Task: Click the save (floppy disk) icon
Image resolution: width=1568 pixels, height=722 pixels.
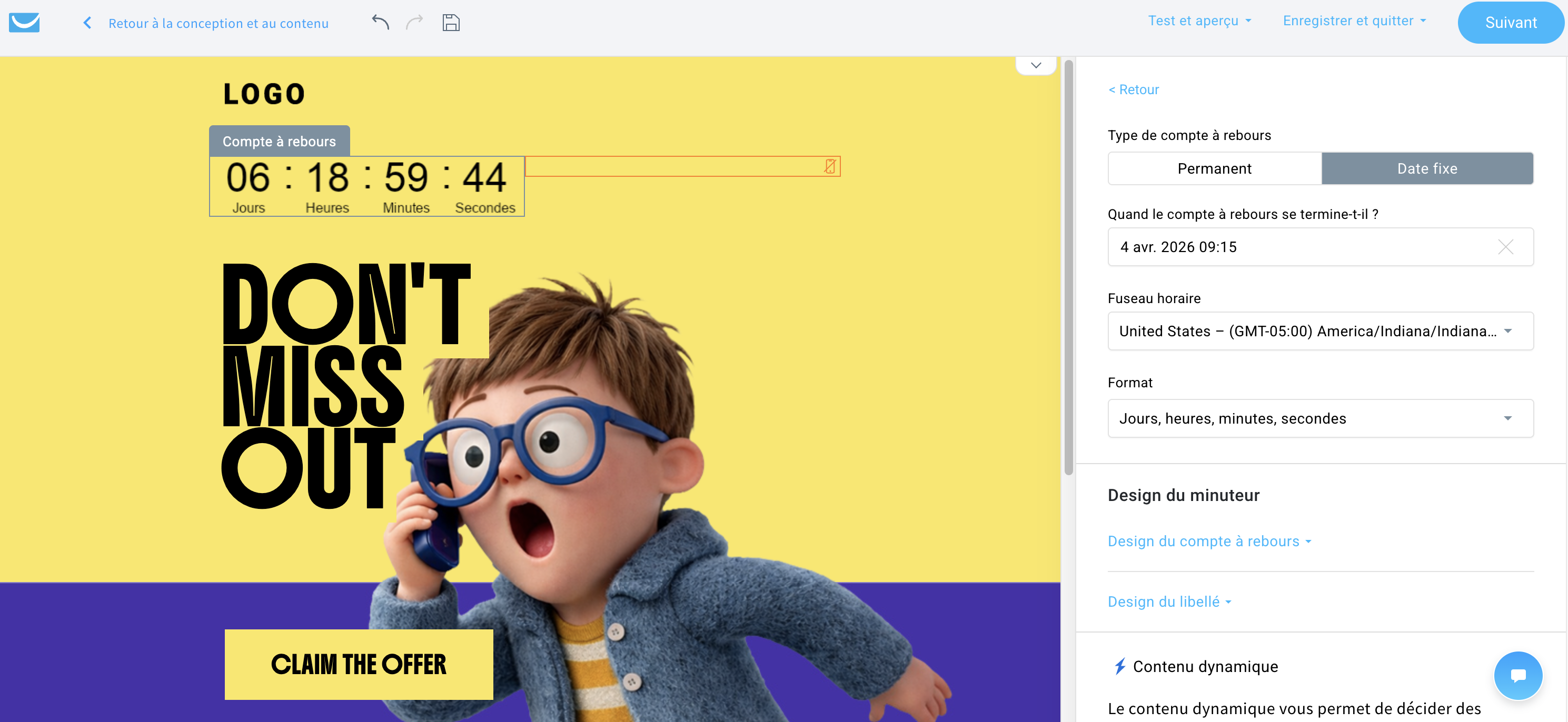Action: click(451, 23)
